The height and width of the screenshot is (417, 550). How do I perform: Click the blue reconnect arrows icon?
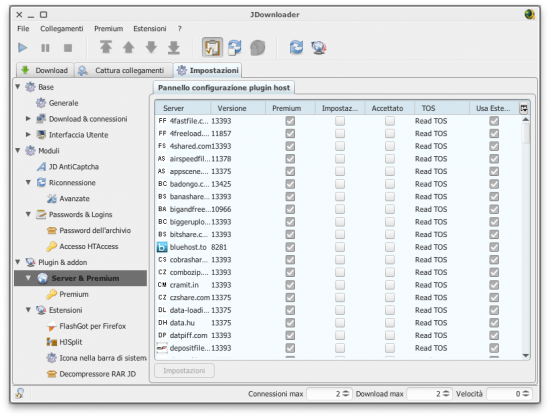click(296, 47)
